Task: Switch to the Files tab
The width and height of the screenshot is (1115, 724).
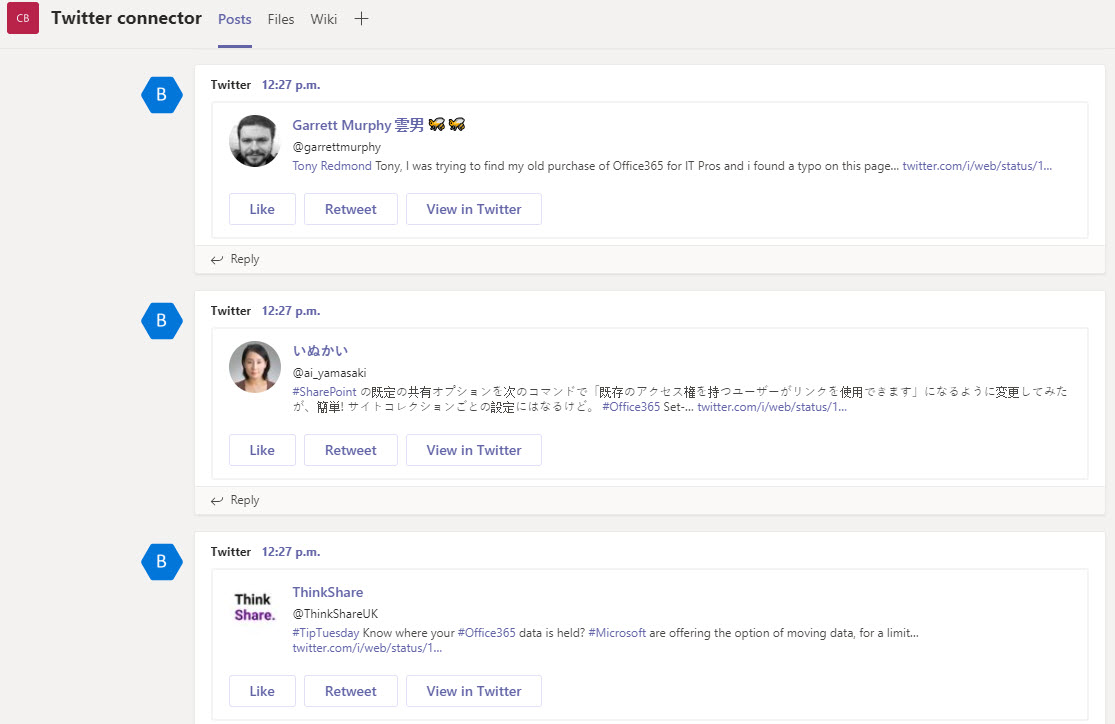Action: click(x=281, y=19)
